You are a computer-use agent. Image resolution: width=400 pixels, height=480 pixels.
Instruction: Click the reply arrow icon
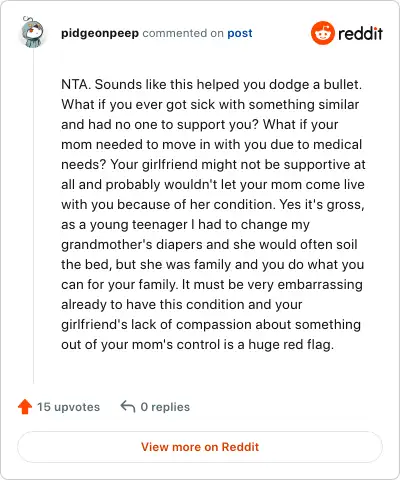click(128, 407)
